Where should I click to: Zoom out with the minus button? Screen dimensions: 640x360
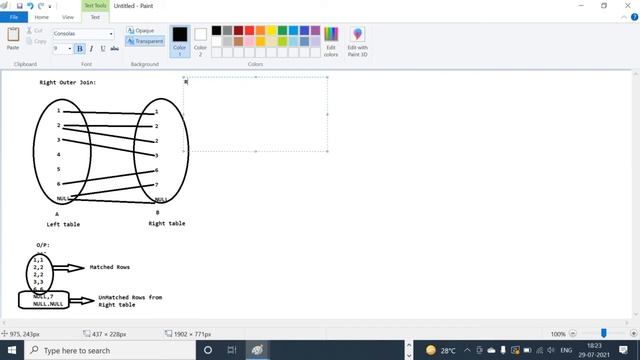tap(573, 333)
